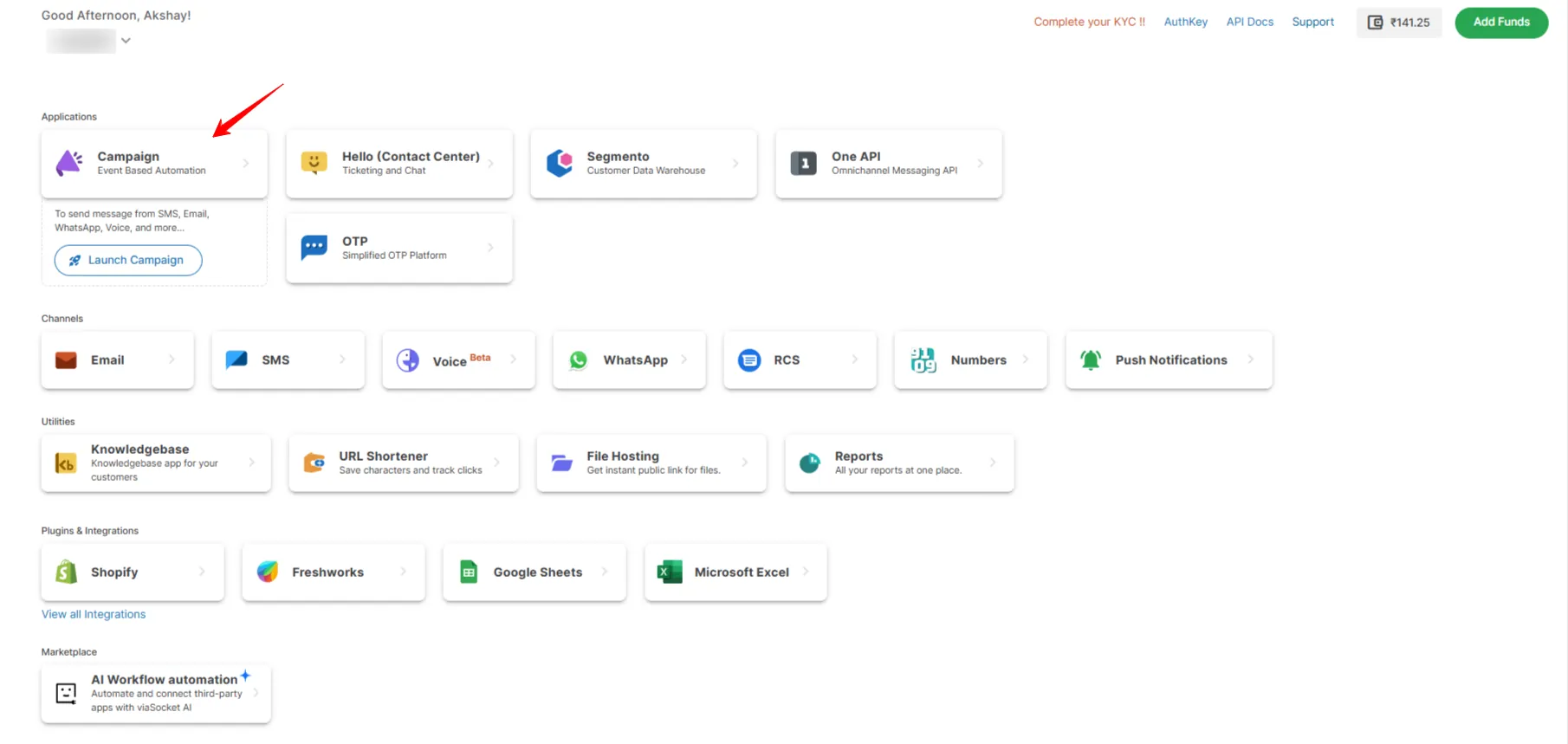
Task: Open the Push Notifications chevron
Action: point(1250,359)
